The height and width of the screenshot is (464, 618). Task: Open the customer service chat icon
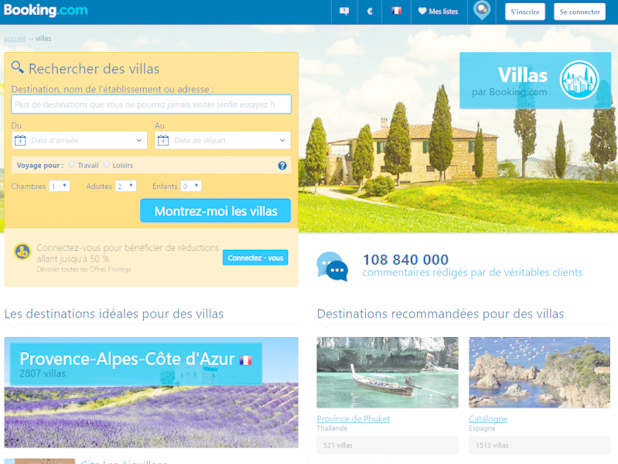pos(345,12)
